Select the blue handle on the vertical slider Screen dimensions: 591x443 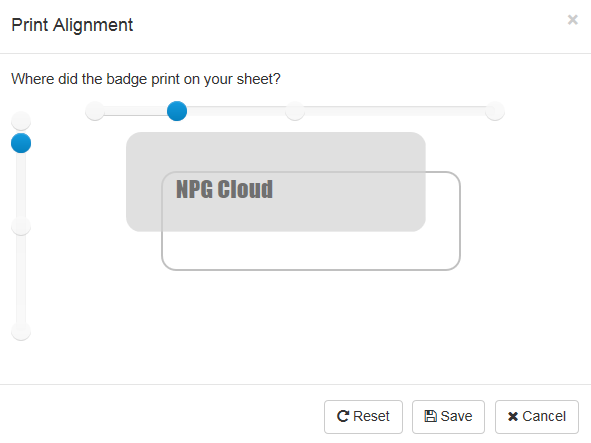pyautogui.click(x=21, y=143)
